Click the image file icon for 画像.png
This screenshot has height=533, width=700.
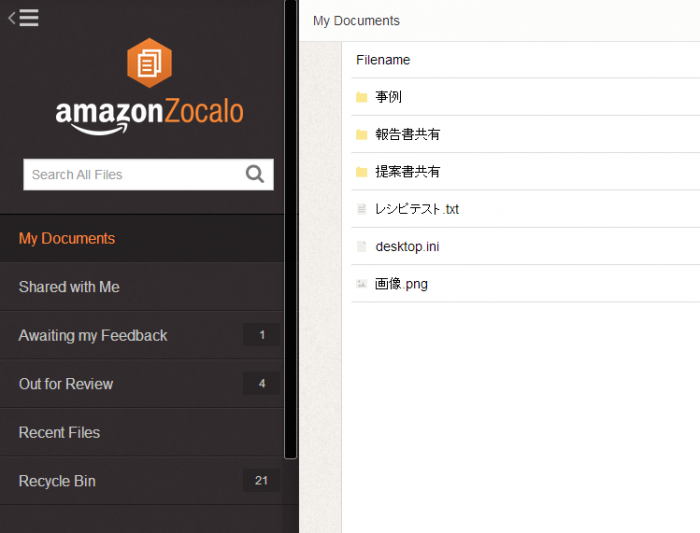coord(362,284)
